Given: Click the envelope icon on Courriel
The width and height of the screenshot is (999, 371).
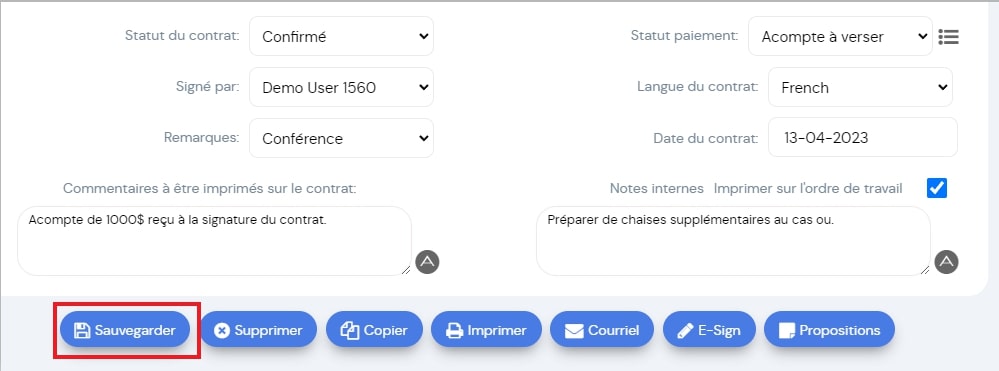Looking at the screenshot, I should (x=574, y=331).
